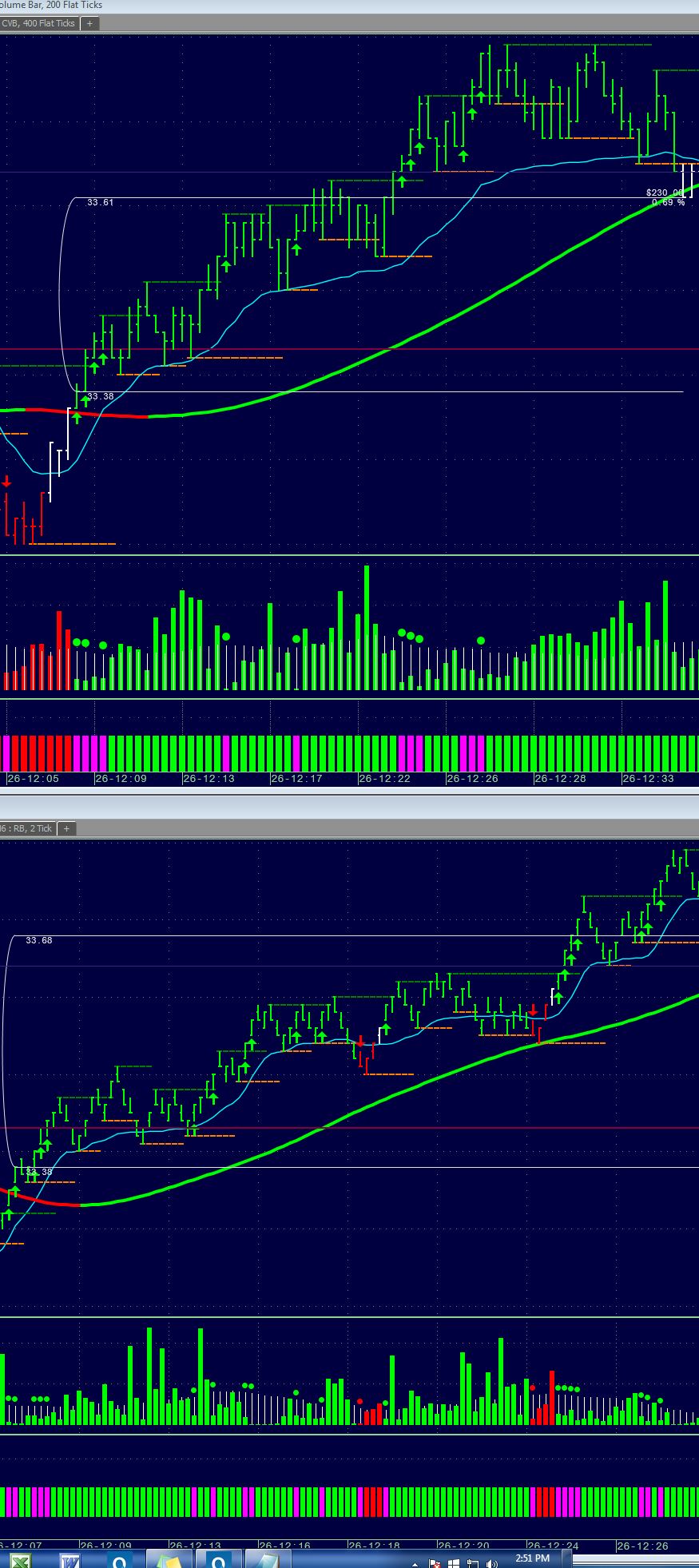
Task: Click the $230.00 measurement label
Action: [x=665, y=193]
